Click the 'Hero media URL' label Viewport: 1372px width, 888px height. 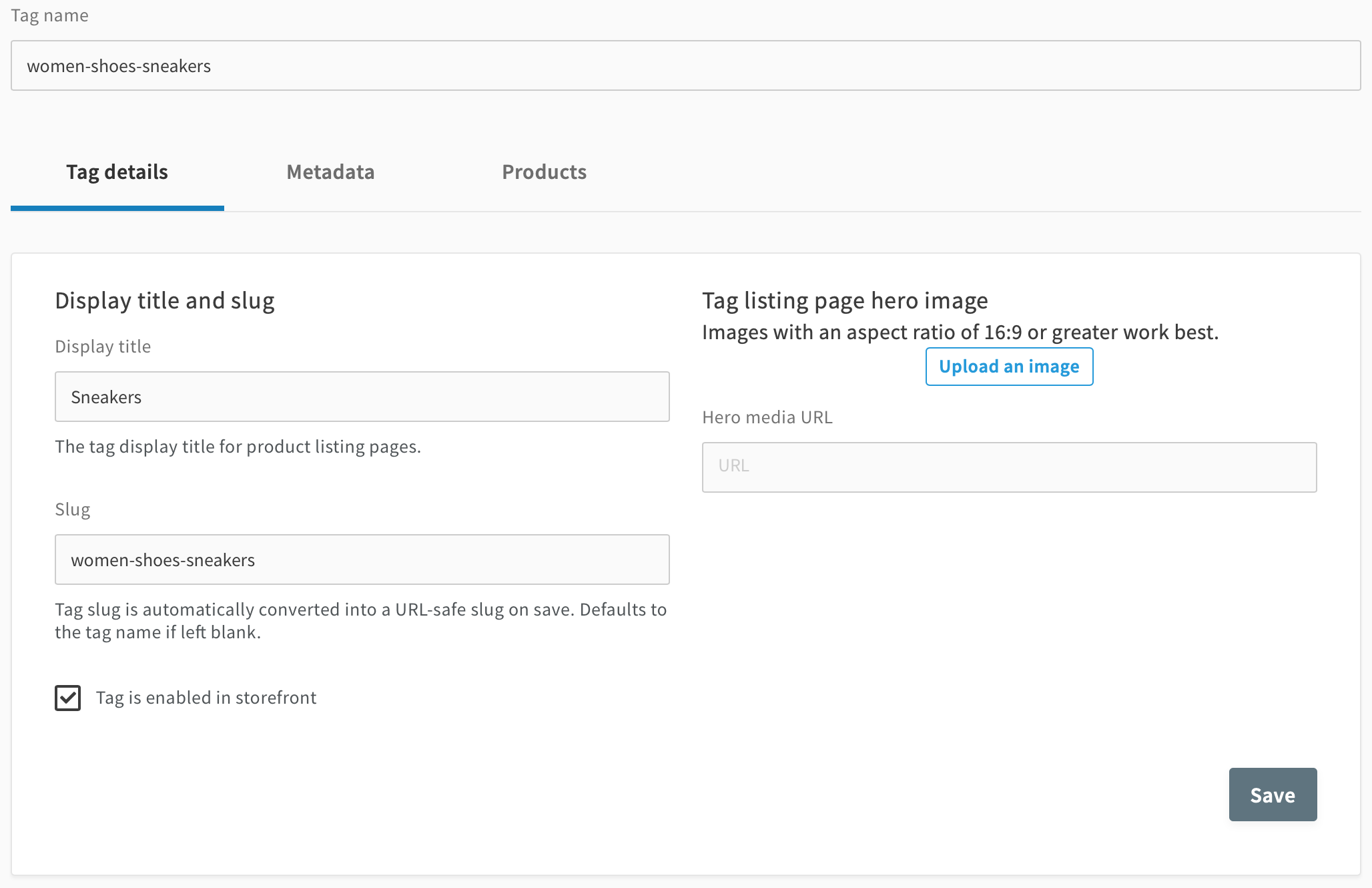point(767,417)
